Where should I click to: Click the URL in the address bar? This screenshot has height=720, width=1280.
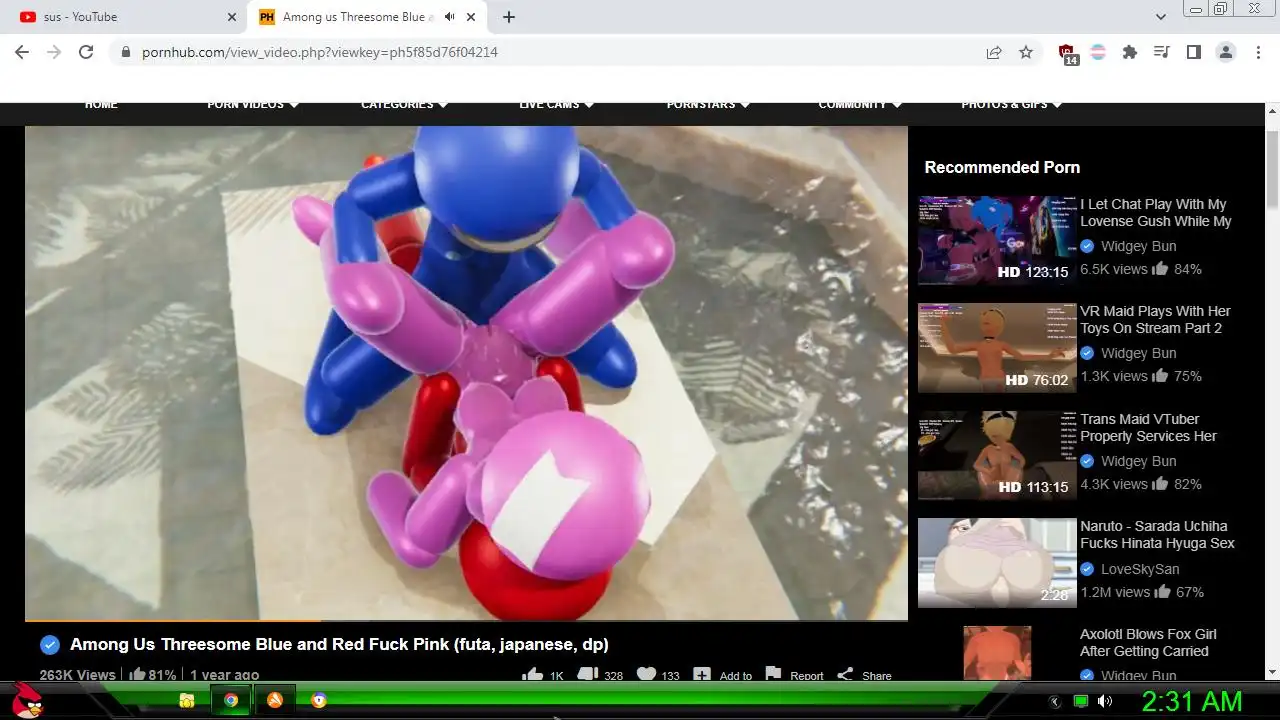320,52
